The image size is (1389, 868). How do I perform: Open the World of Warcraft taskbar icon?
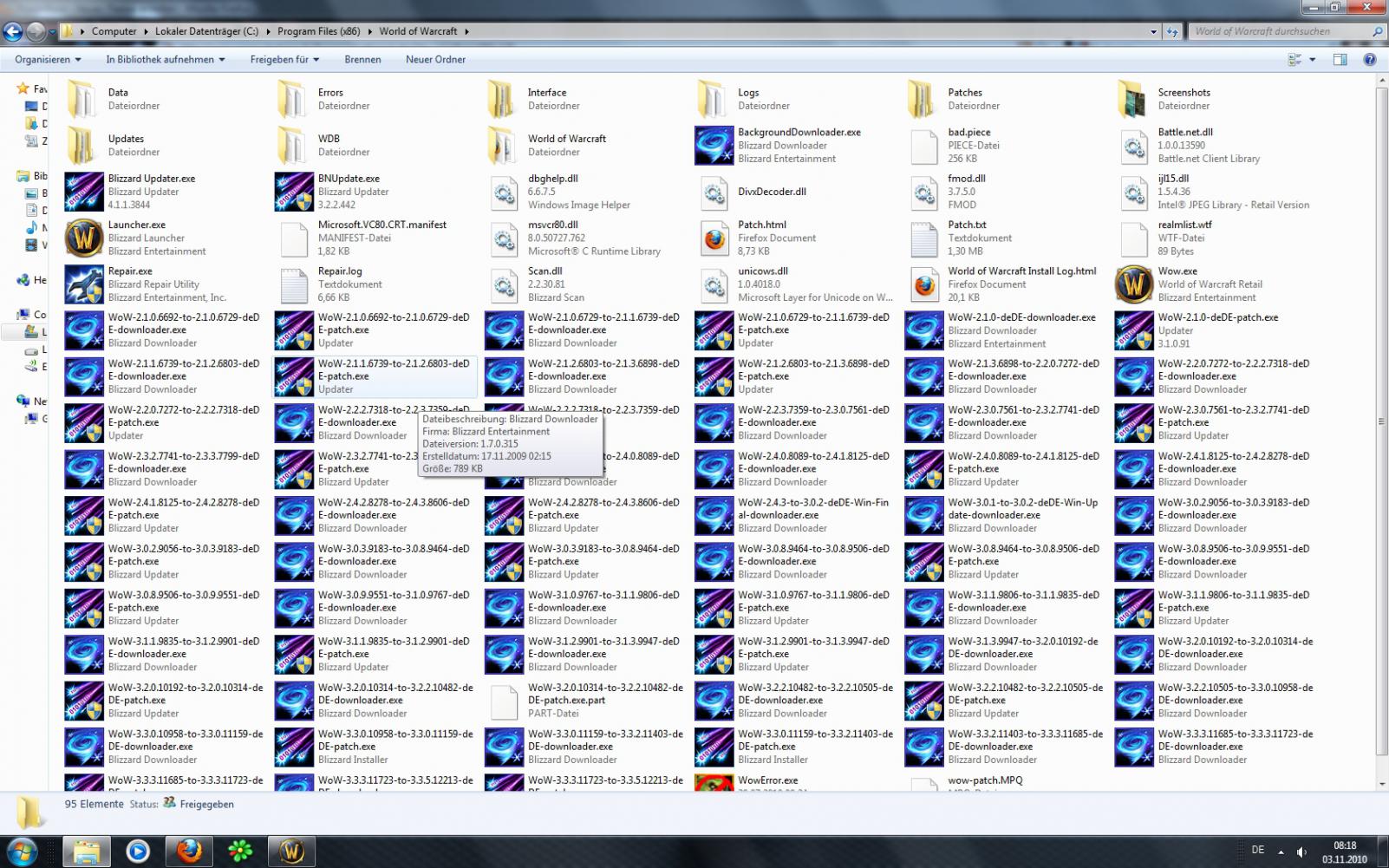291,852
